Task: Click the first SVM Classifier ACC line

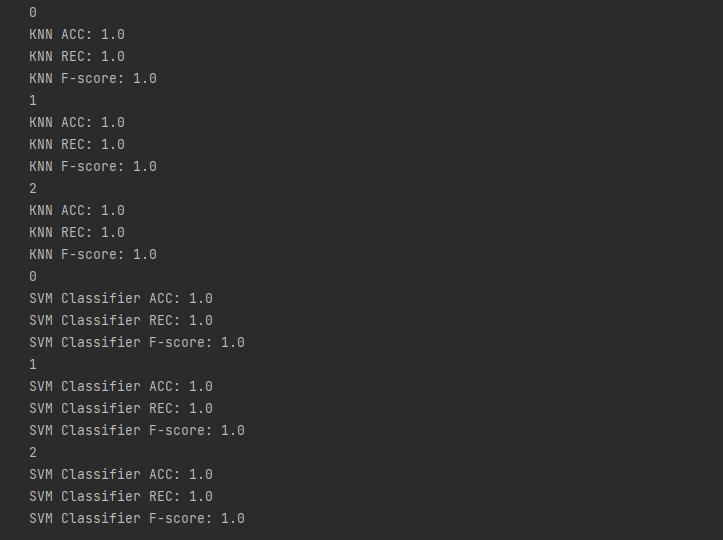Action: coord(121,299)
